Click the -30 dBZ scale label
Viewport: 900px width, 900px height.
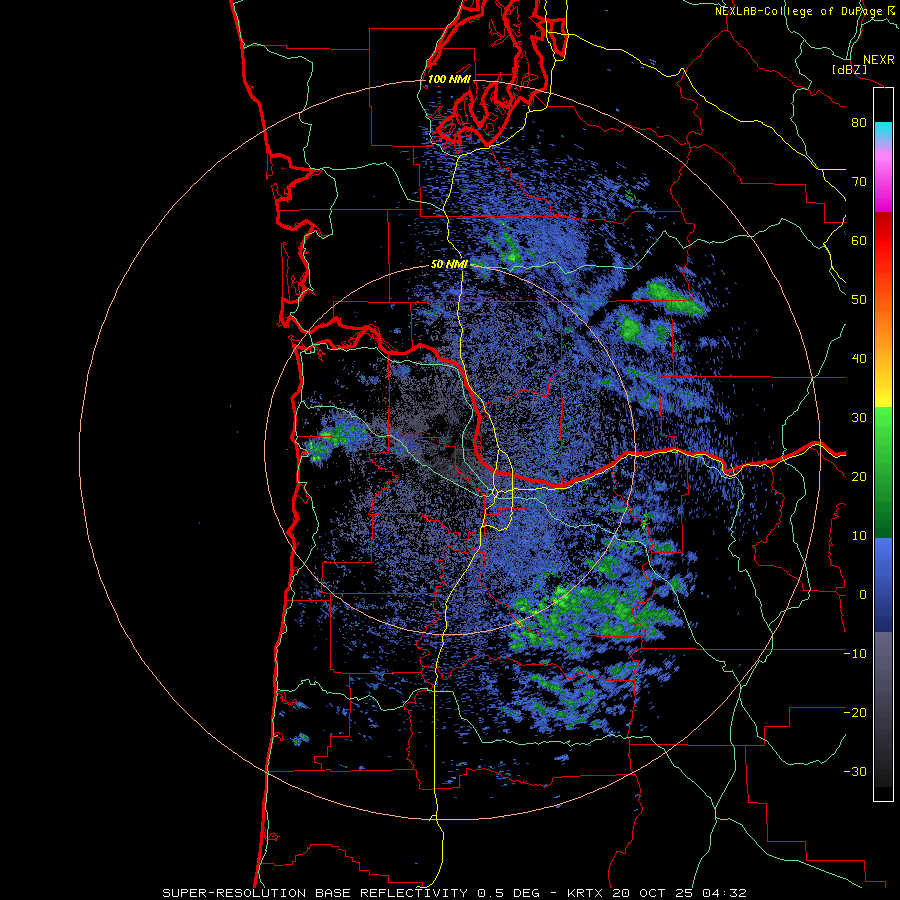(x=855, y=771)
